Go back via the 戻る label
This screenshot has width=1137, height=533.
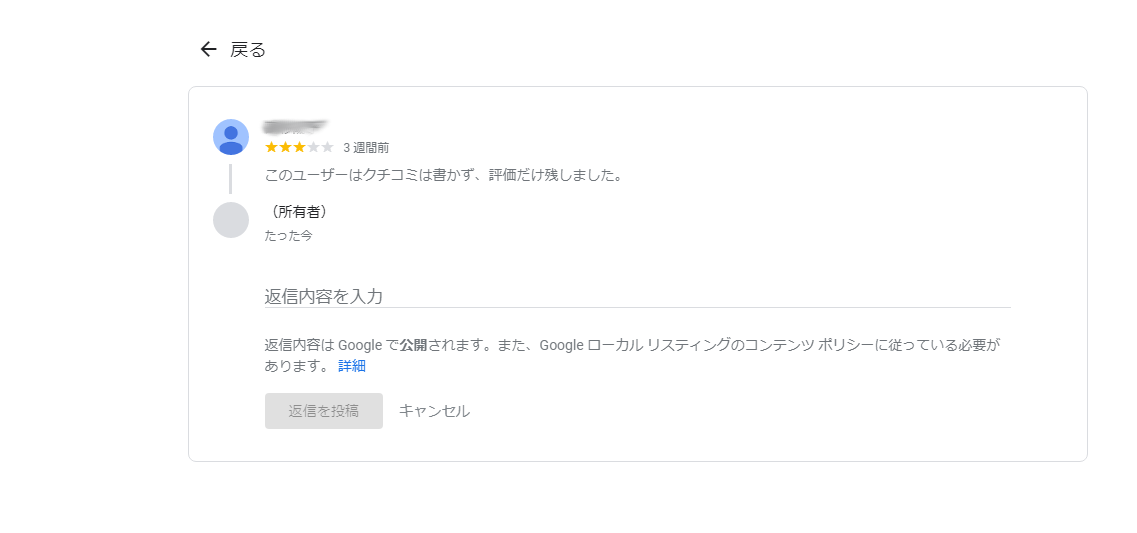pos(248,49)
